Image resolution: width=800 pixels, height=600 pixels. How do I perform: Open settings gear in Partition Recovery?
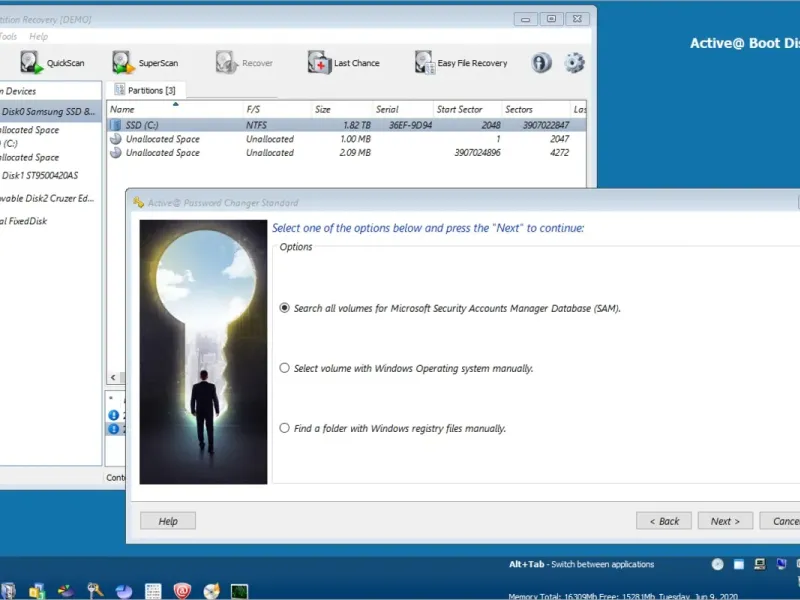click(574, 63)
